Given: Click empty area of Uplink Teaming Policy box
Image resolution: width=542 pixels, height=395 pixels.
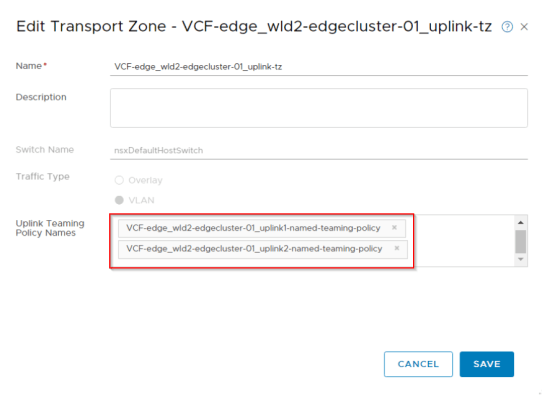Looking at the screenshot, I should 463,240.
